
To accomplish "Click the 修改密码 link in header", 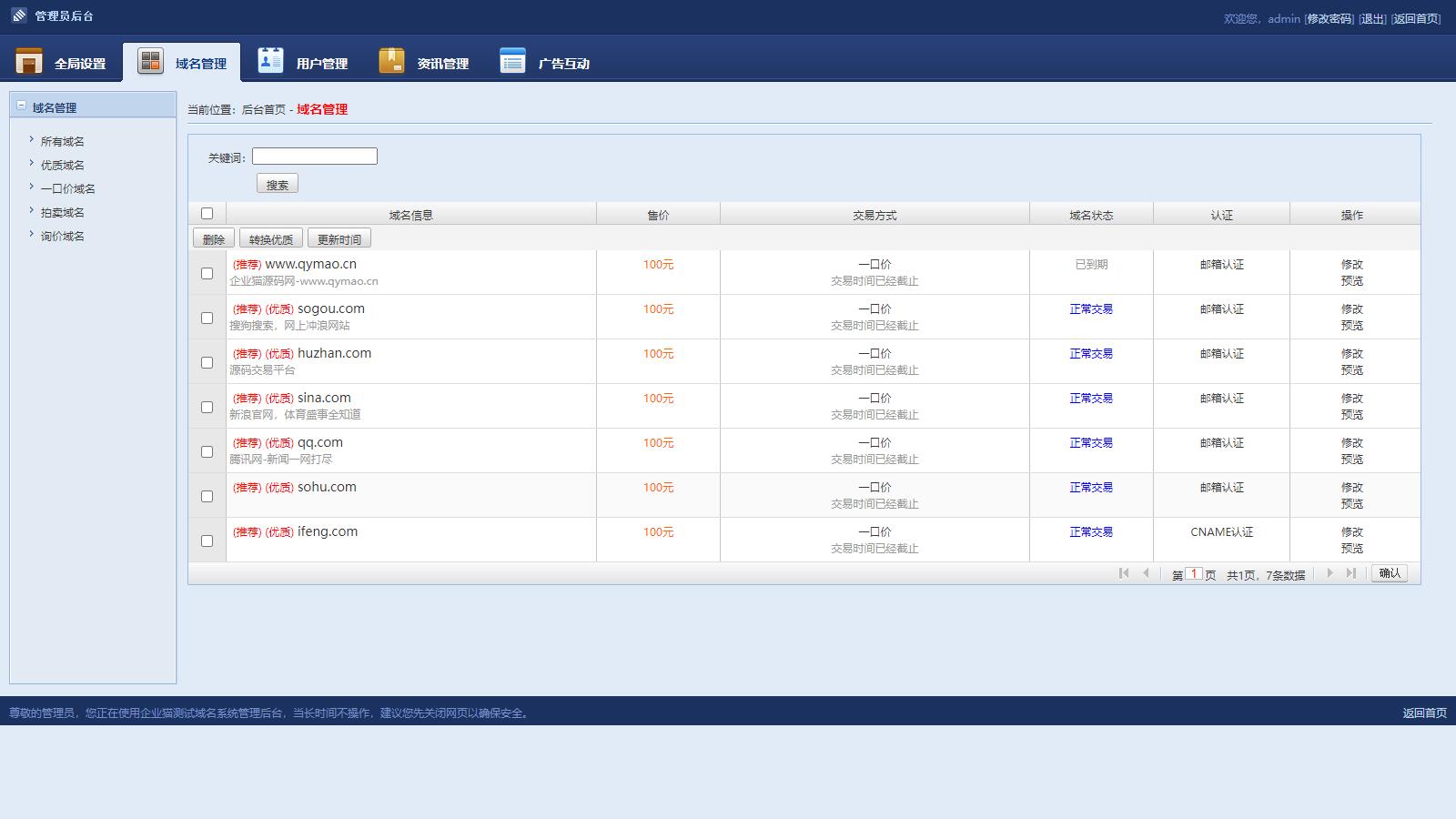I will pos(1330,19).
